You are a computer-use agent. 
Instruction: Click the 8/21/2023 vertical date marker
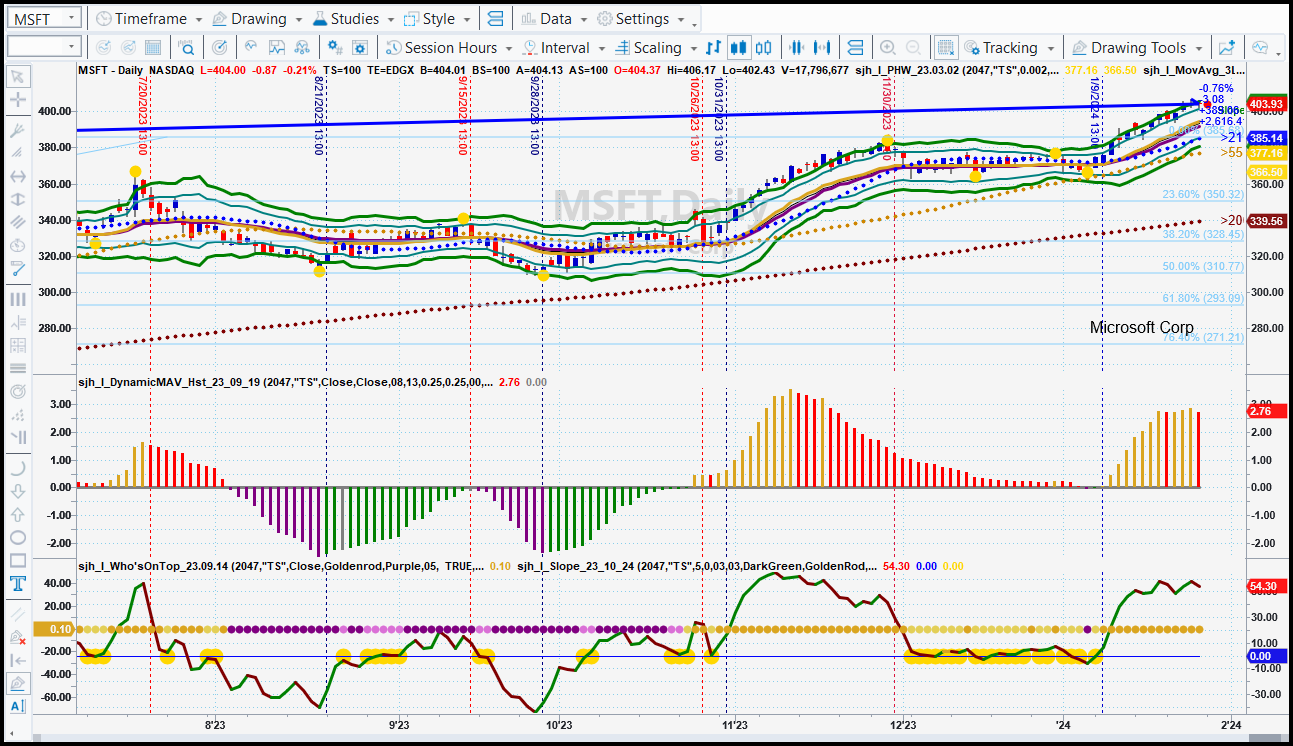click(x=320, y=117)
